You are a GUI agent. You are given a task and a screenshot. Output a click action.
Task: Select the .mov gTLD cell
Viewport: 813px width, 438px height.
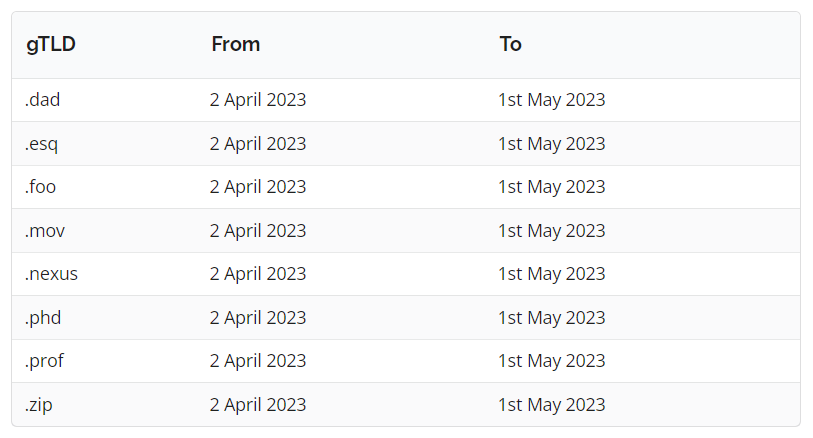click(x=45, y=231)
